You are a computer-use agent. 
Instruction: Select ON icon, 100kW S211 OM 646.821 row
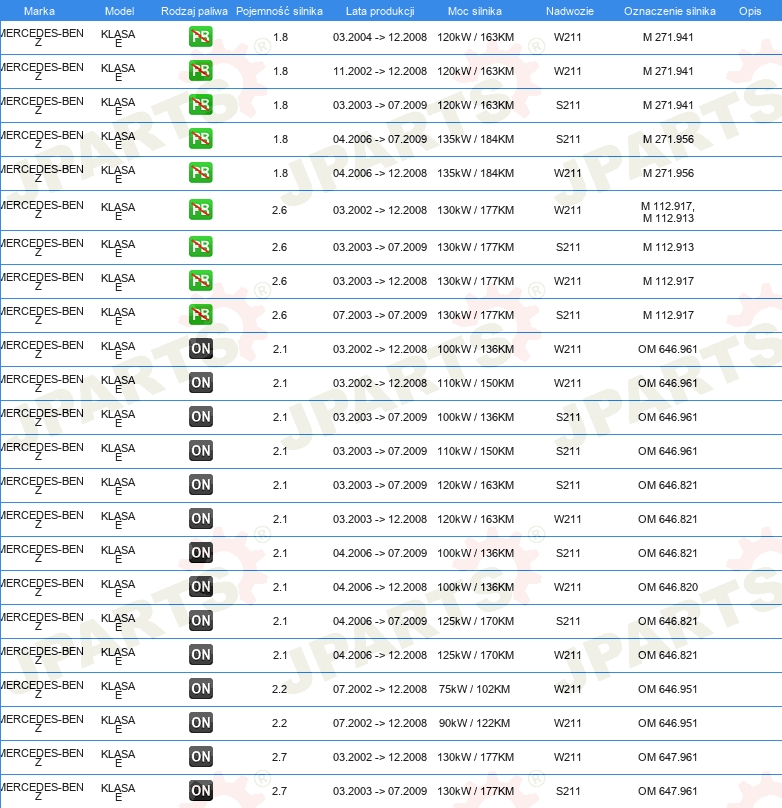pyautogui.click(x=200, y=553)
